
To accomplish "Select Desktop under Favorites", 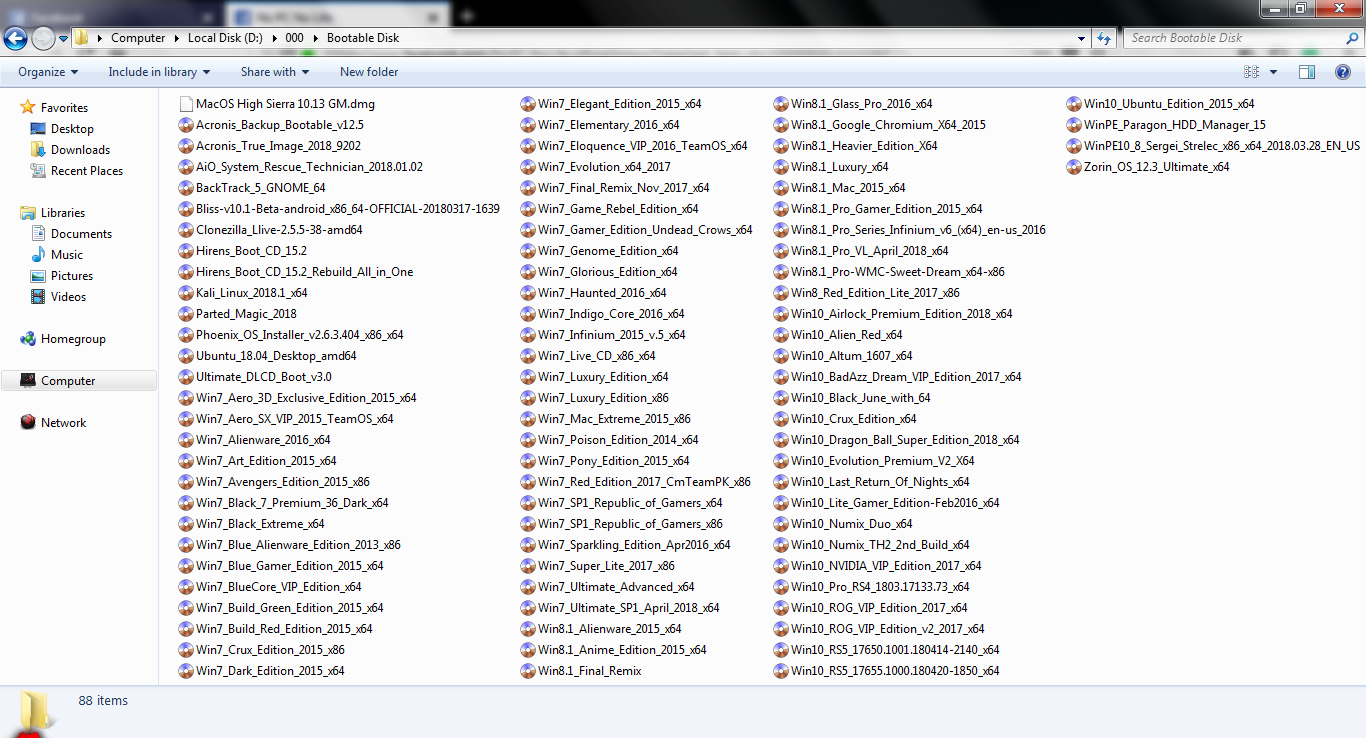I will (x=72, y=129).
